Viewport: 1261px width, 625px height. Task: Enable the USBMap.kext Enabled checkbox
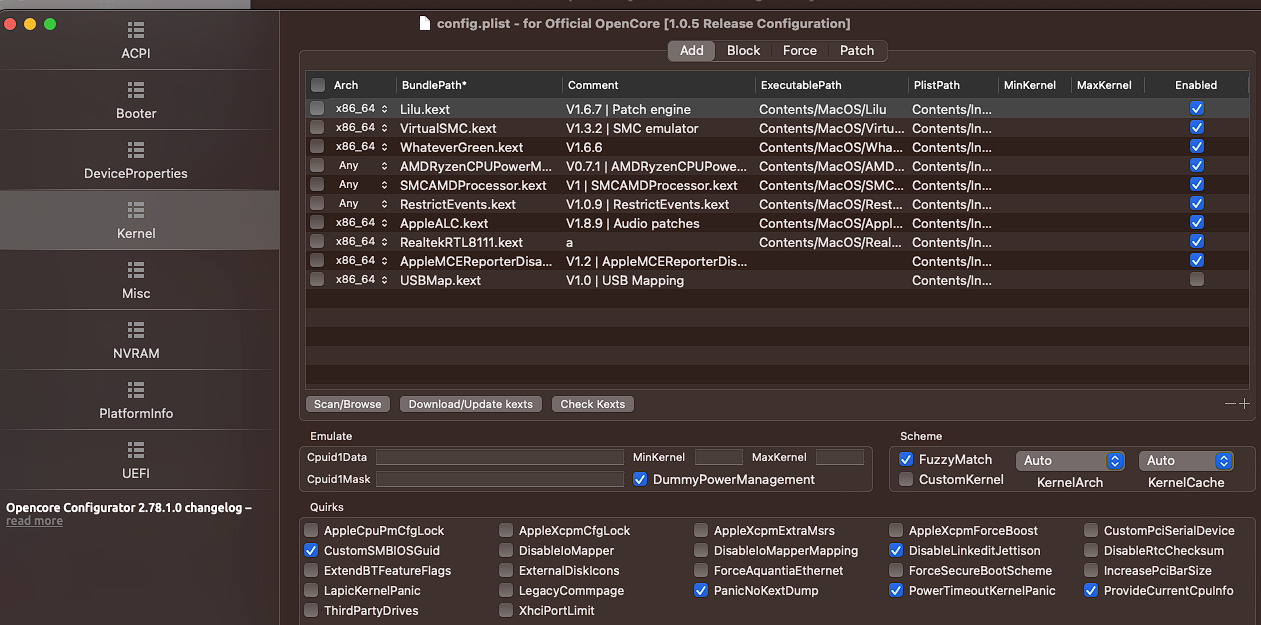tap(1196, 280)
